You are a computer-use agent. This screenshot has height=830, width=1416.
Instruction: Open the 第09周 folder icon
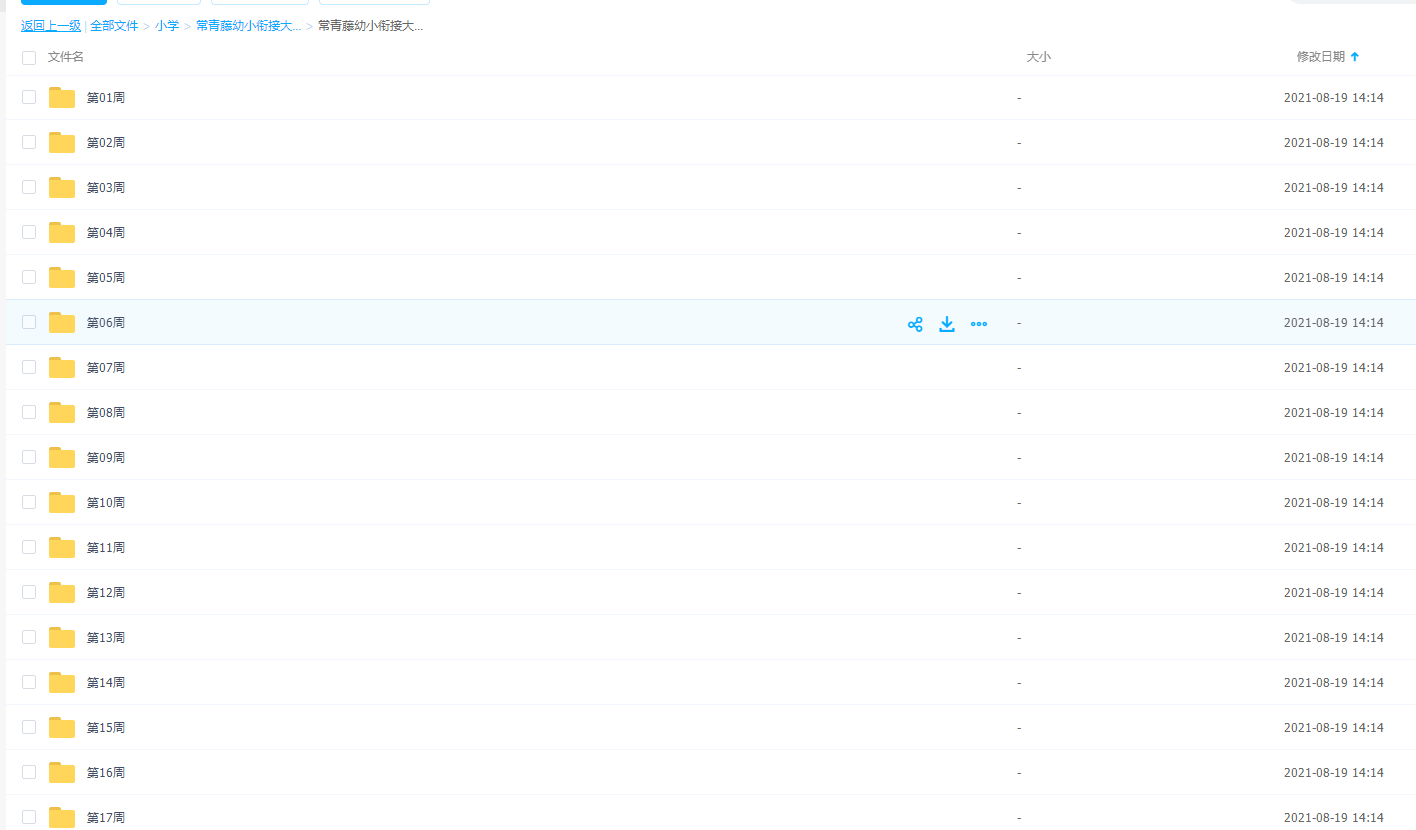coord(62,458)
